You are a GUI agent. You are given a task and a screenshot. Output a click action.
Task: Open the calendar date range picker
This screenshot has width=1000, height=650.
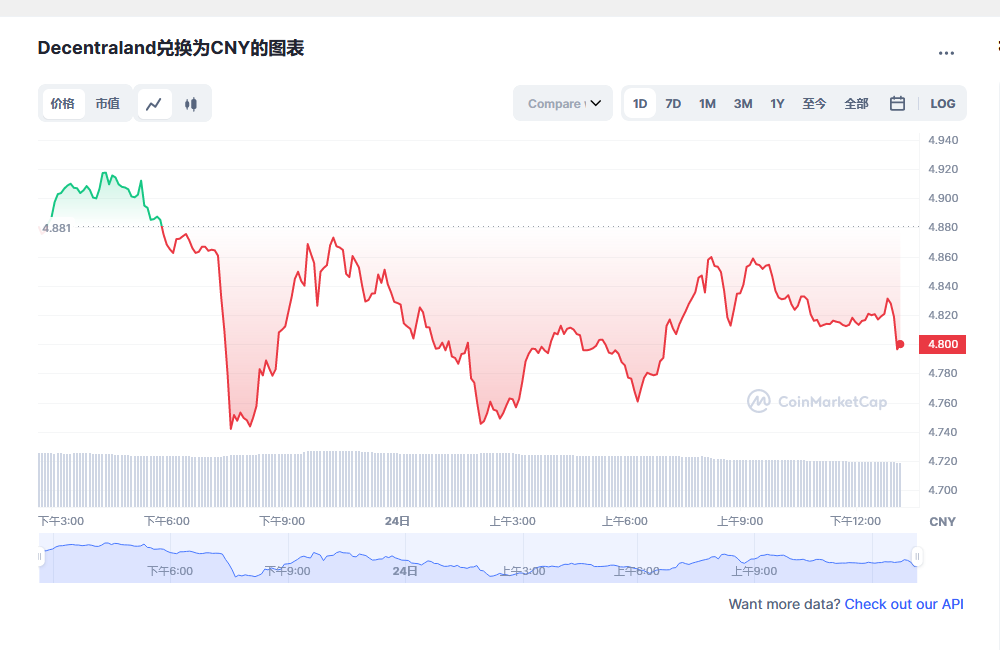897,103
